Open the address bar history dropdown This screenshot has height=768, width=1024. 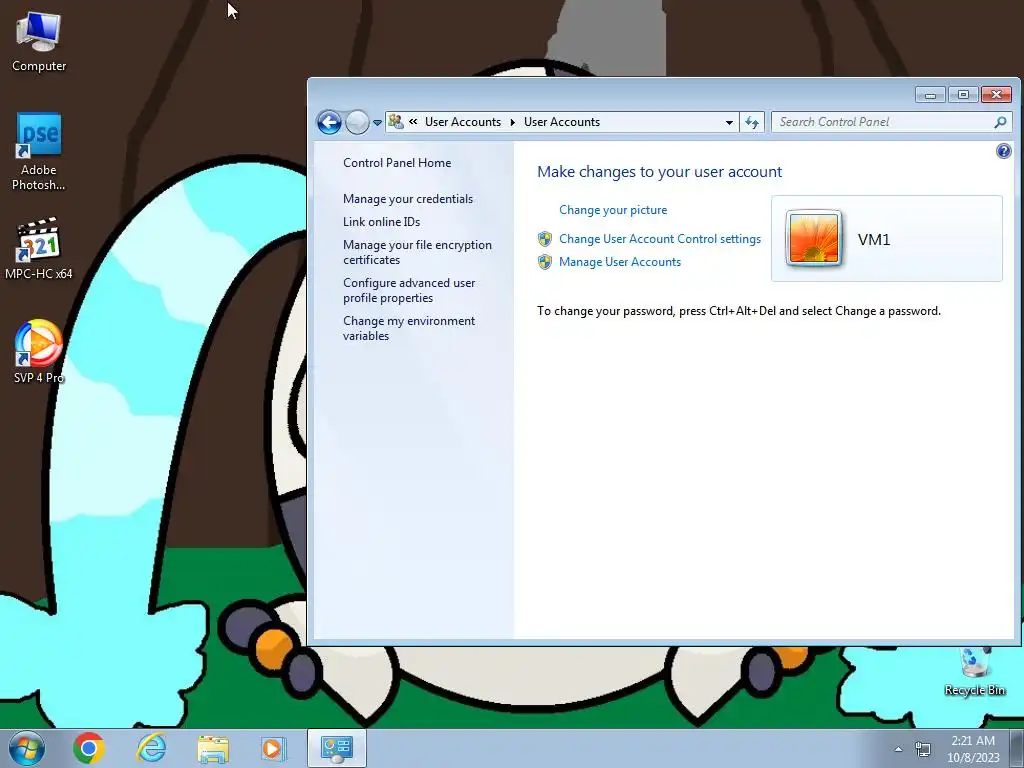coord(729,122)
